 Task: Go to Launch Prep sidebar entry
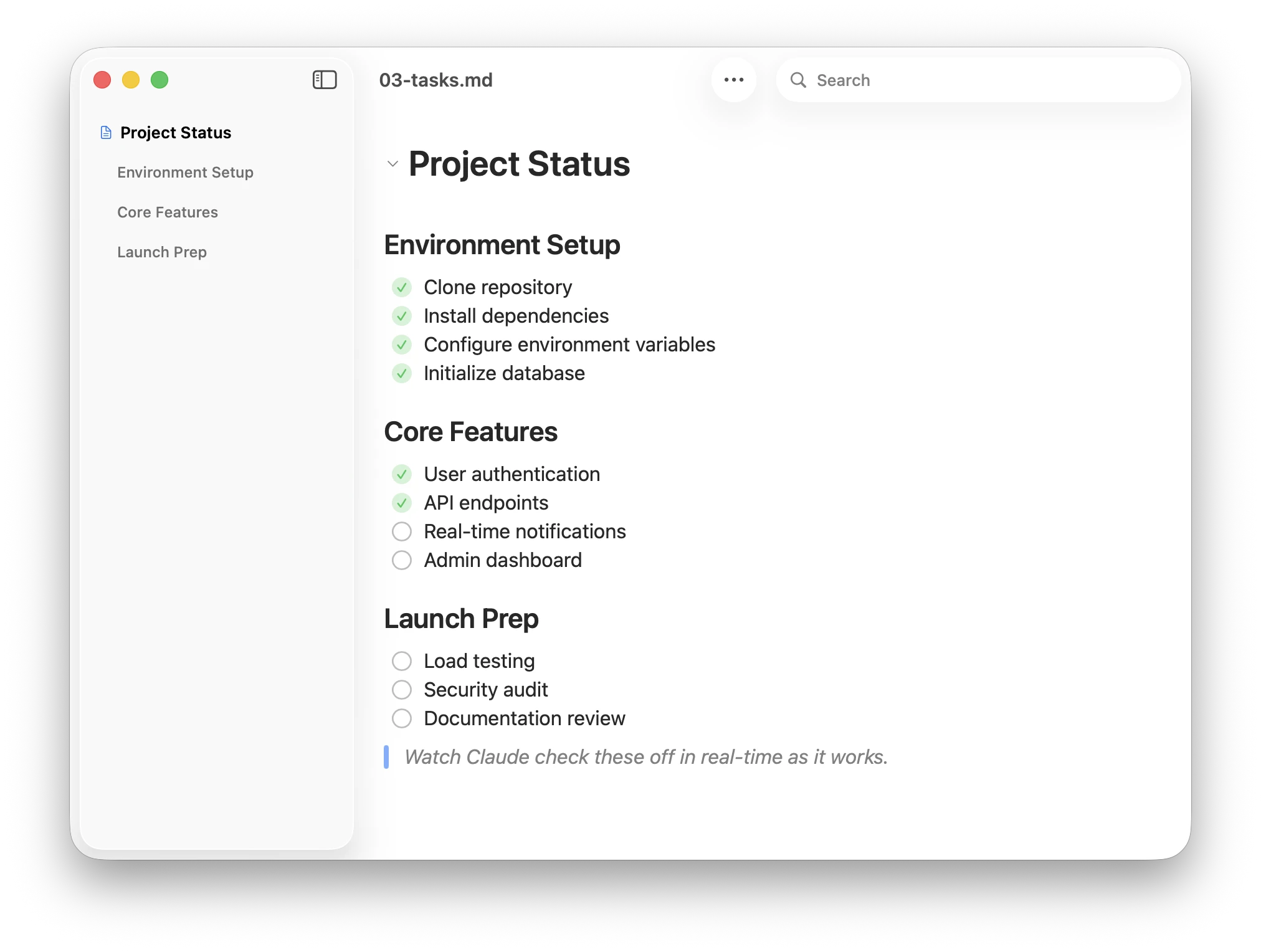pyautogui.click(x=162, y=252)
